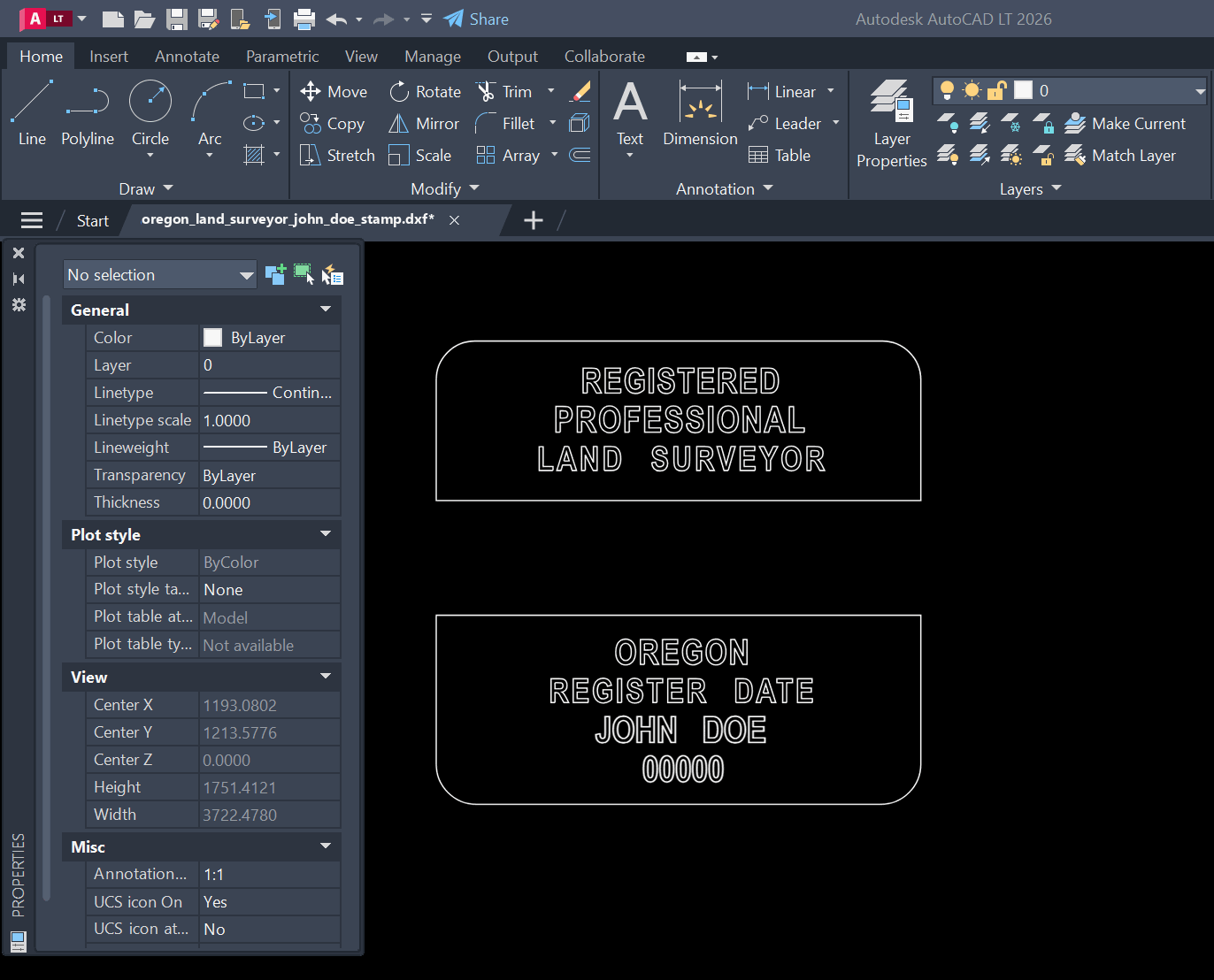Switch to the Start file tab
The width and height of the screenshot is (1214, 980).
click(x=93, y=221)
